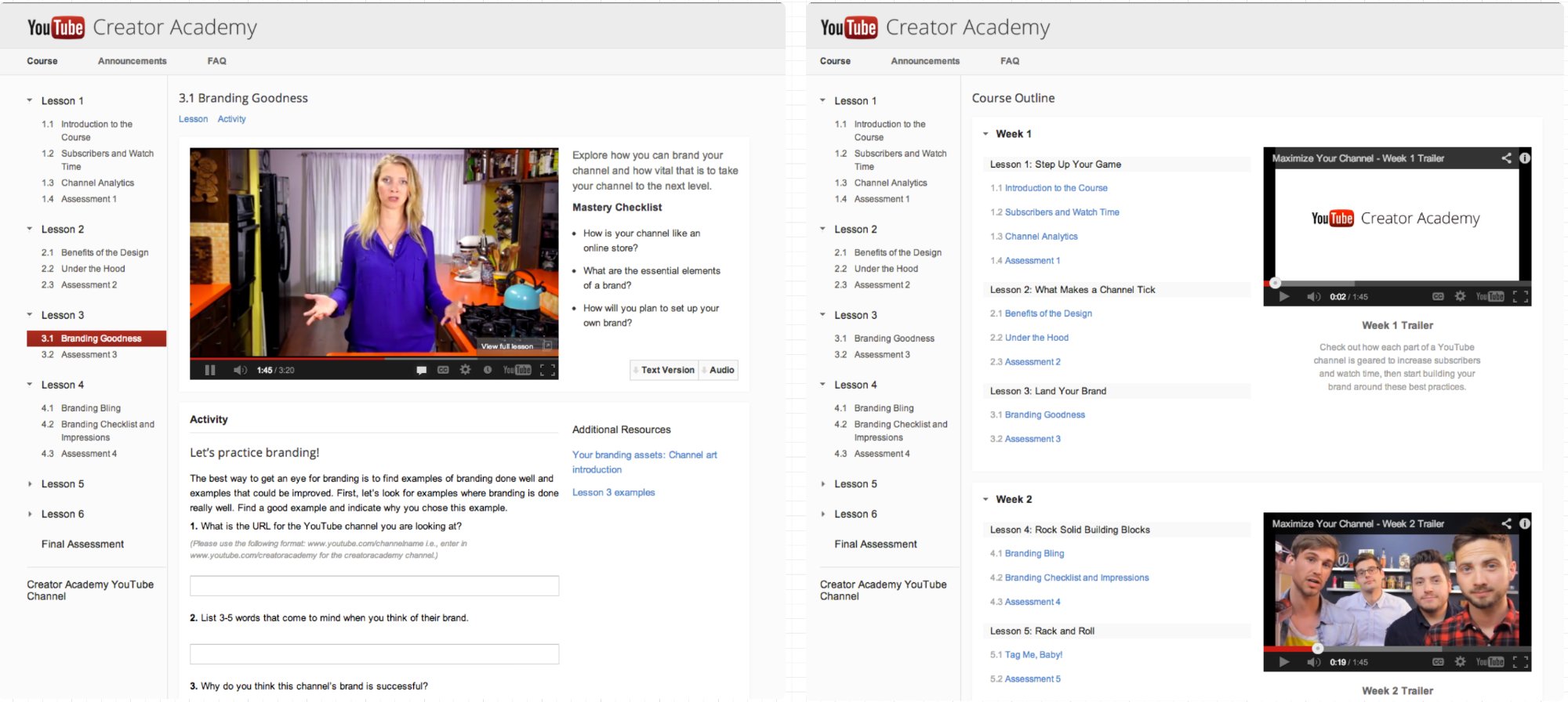Select 3.1 Branding Goodness in left sidebar
This screenshot has height=702, width=1568.
[96, 338]
